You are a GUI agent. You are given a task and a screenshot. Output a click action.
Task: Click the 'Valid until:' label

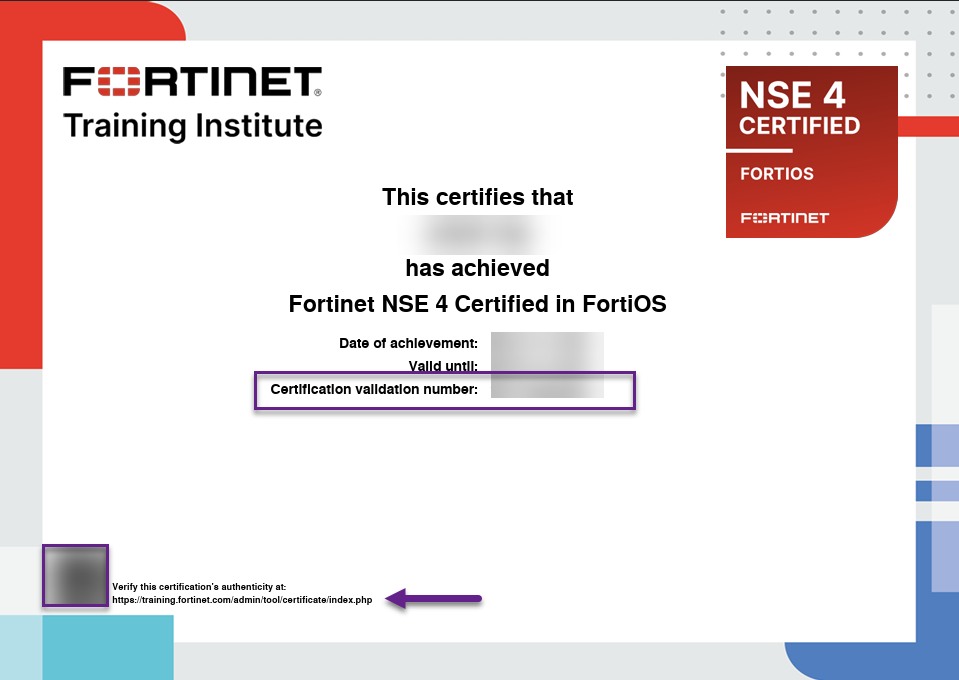(x=443, y=366)
